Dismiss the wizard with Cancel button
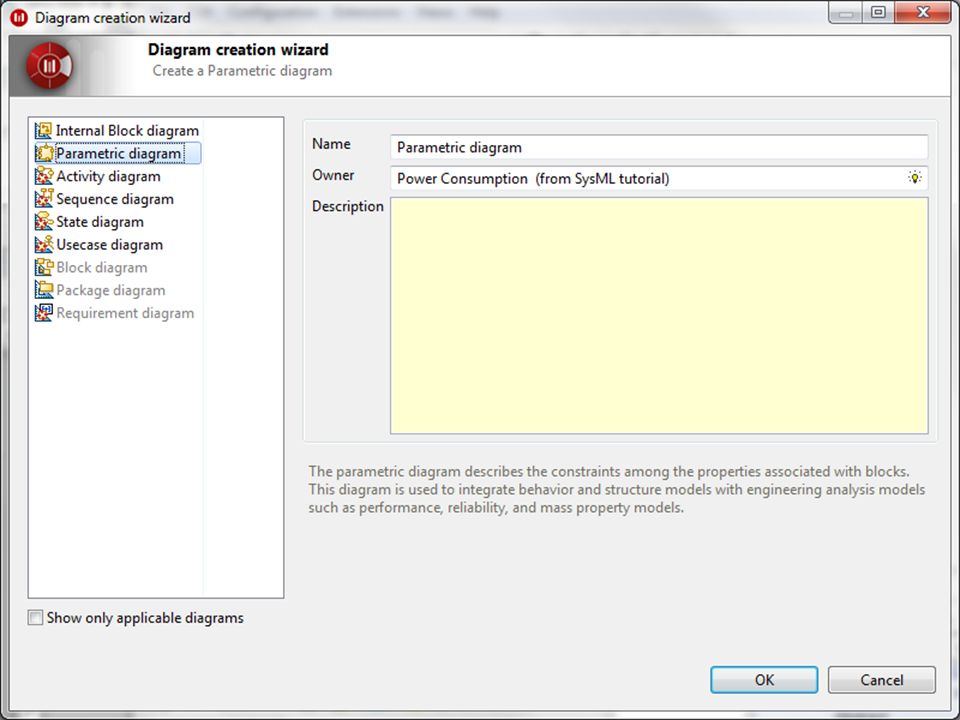Screen dimensions: 960x720 click(x=881, y=680)
